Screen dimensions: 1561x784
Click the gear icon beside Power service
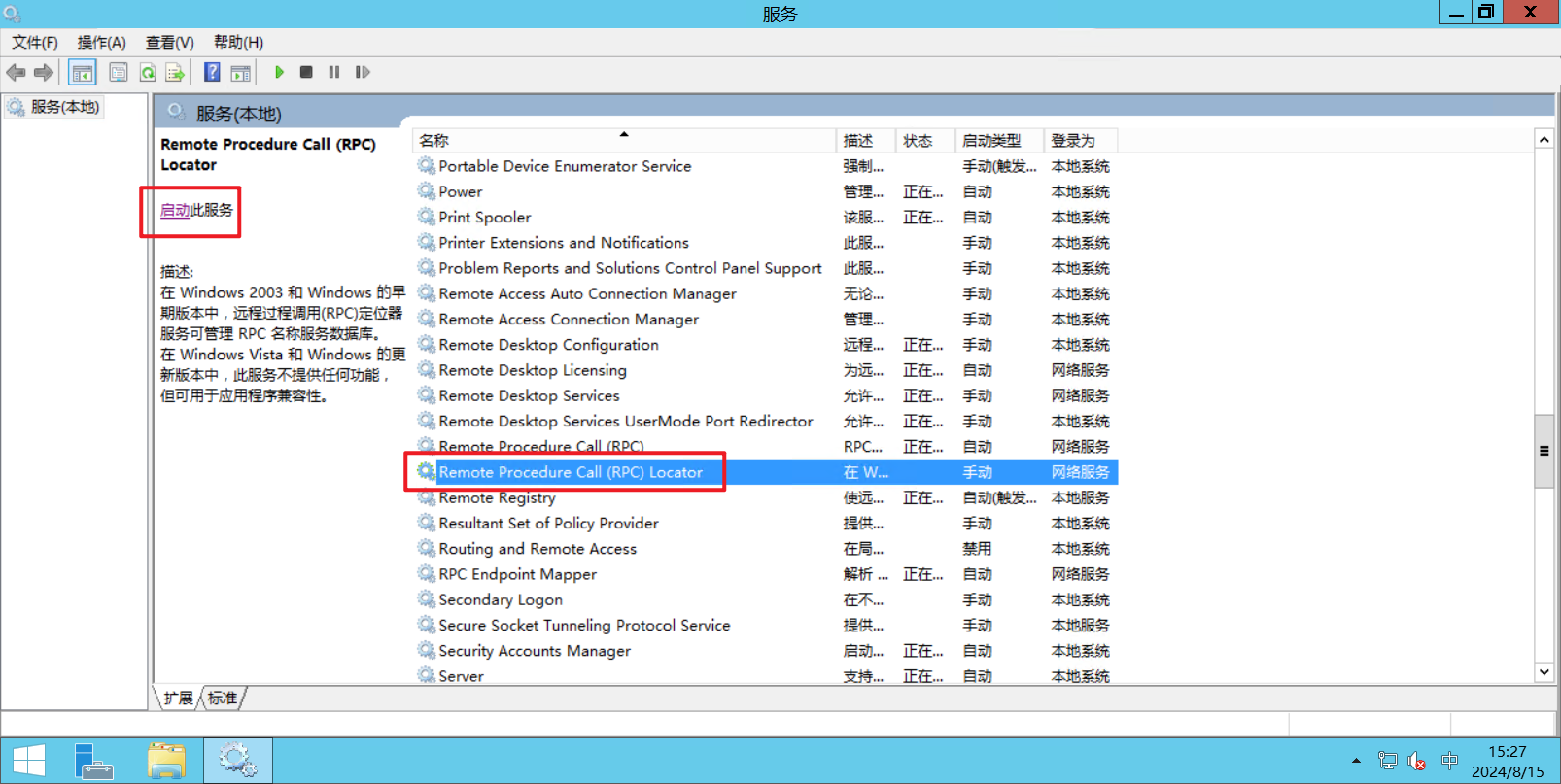(x=427, y=191)
